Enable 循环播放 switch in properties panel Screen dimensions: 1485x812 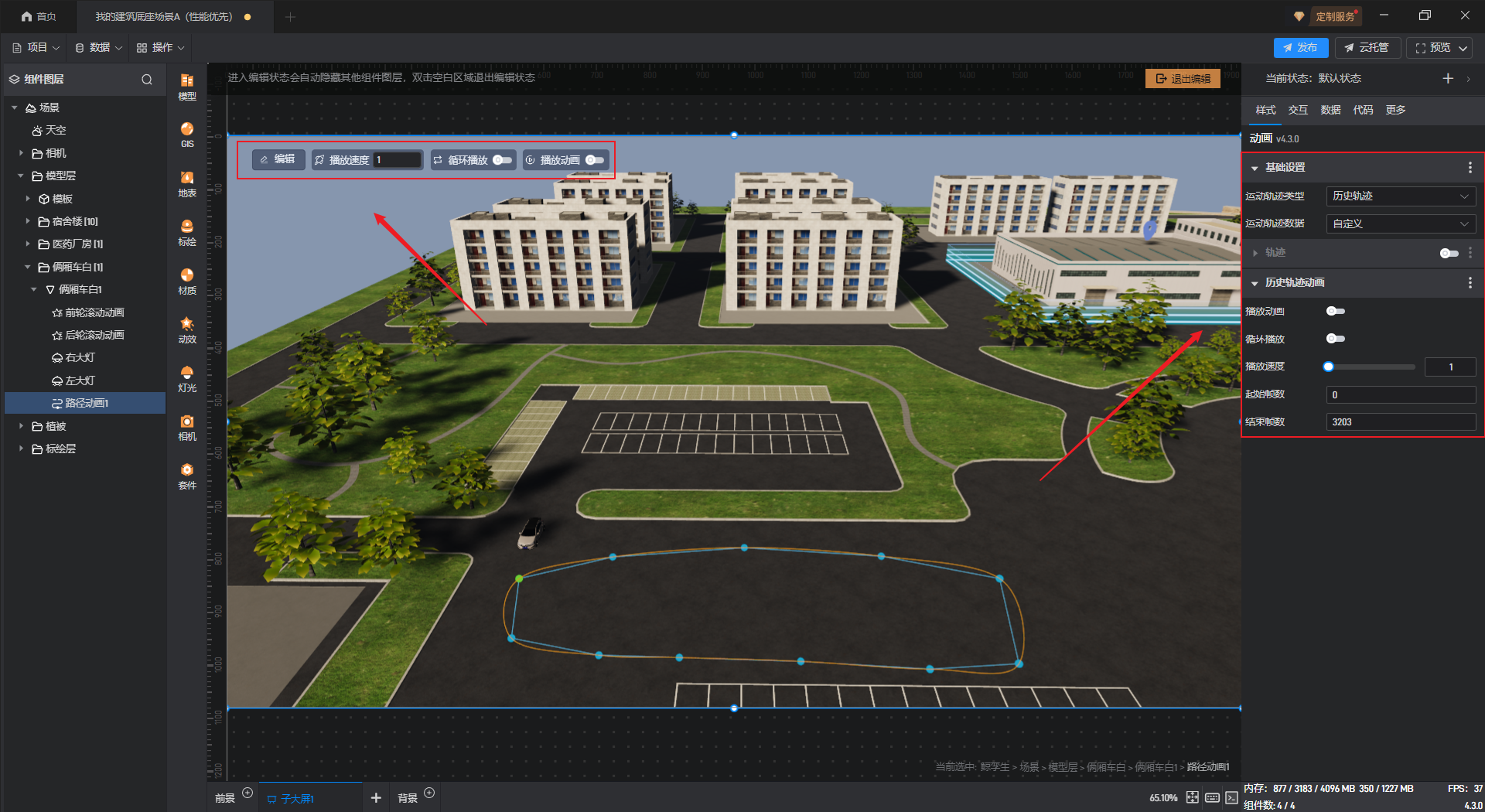tap(1335, 339)
